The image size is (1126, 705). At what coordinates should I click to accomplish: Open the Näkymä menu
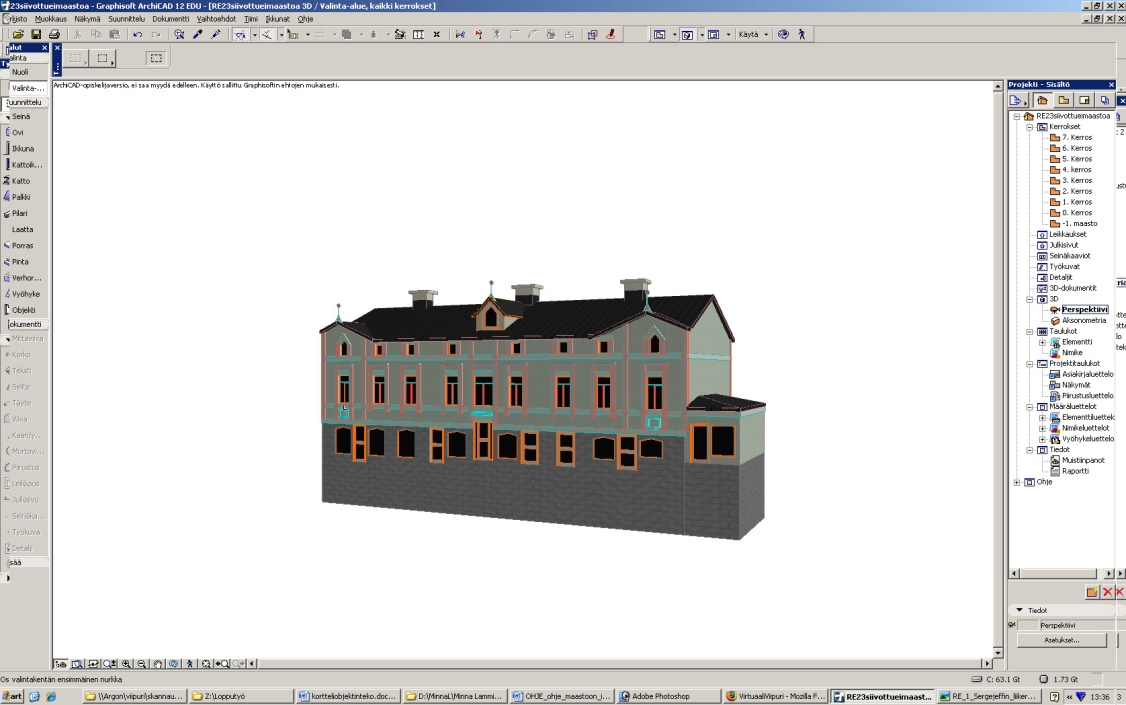[87, 19]
